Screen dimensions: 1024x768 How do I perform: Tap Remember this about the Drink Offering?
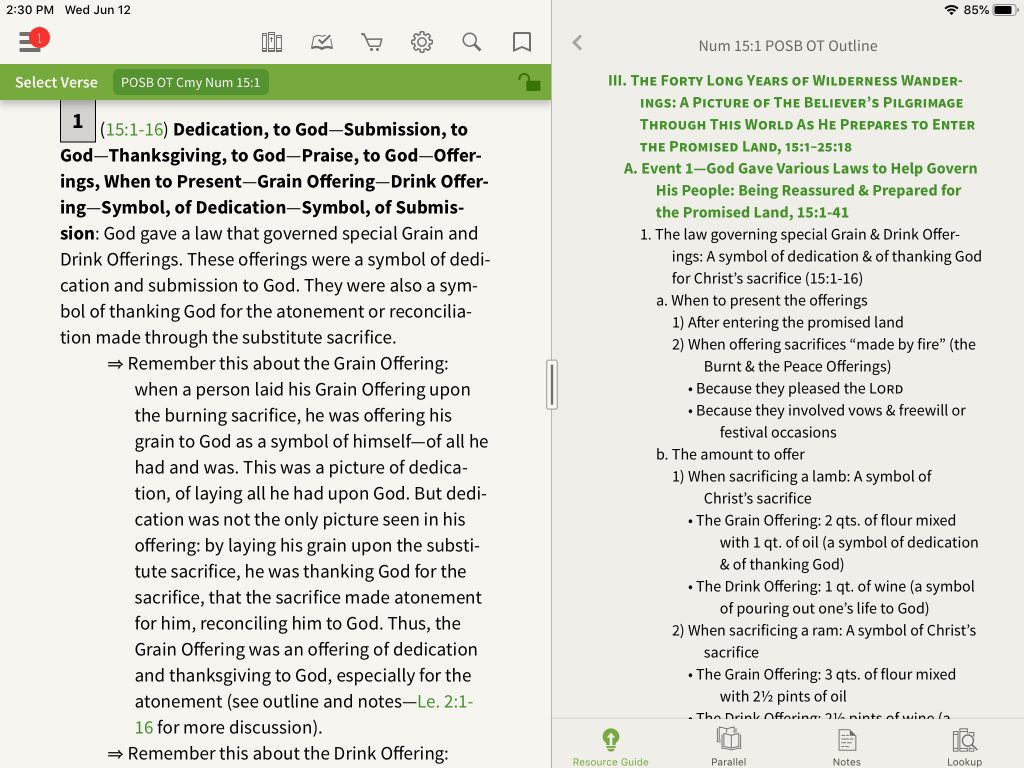pyautogui.click(x=278, y=754)
